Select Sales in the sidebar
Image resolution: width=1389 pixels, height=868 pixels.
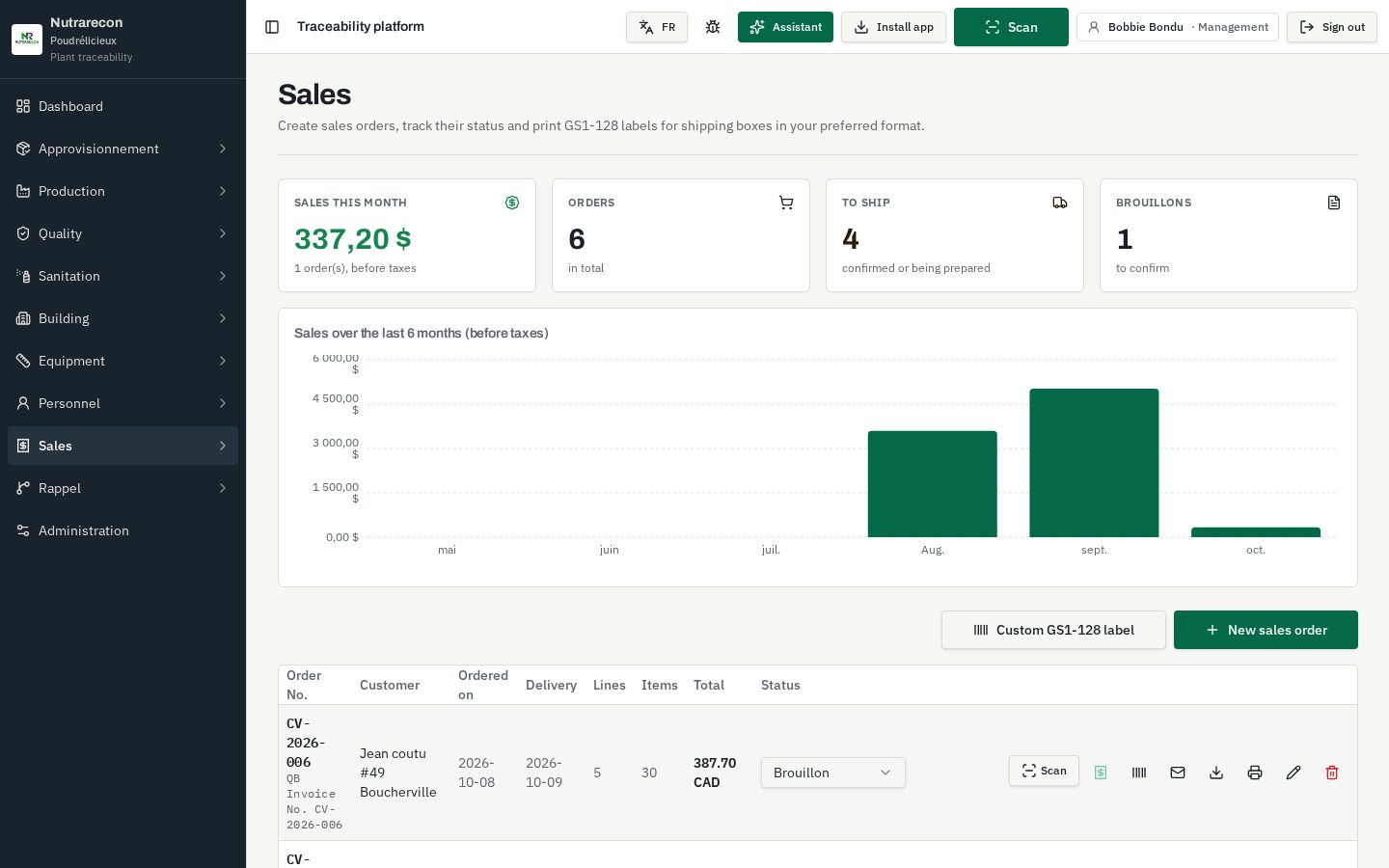point(123,446)
